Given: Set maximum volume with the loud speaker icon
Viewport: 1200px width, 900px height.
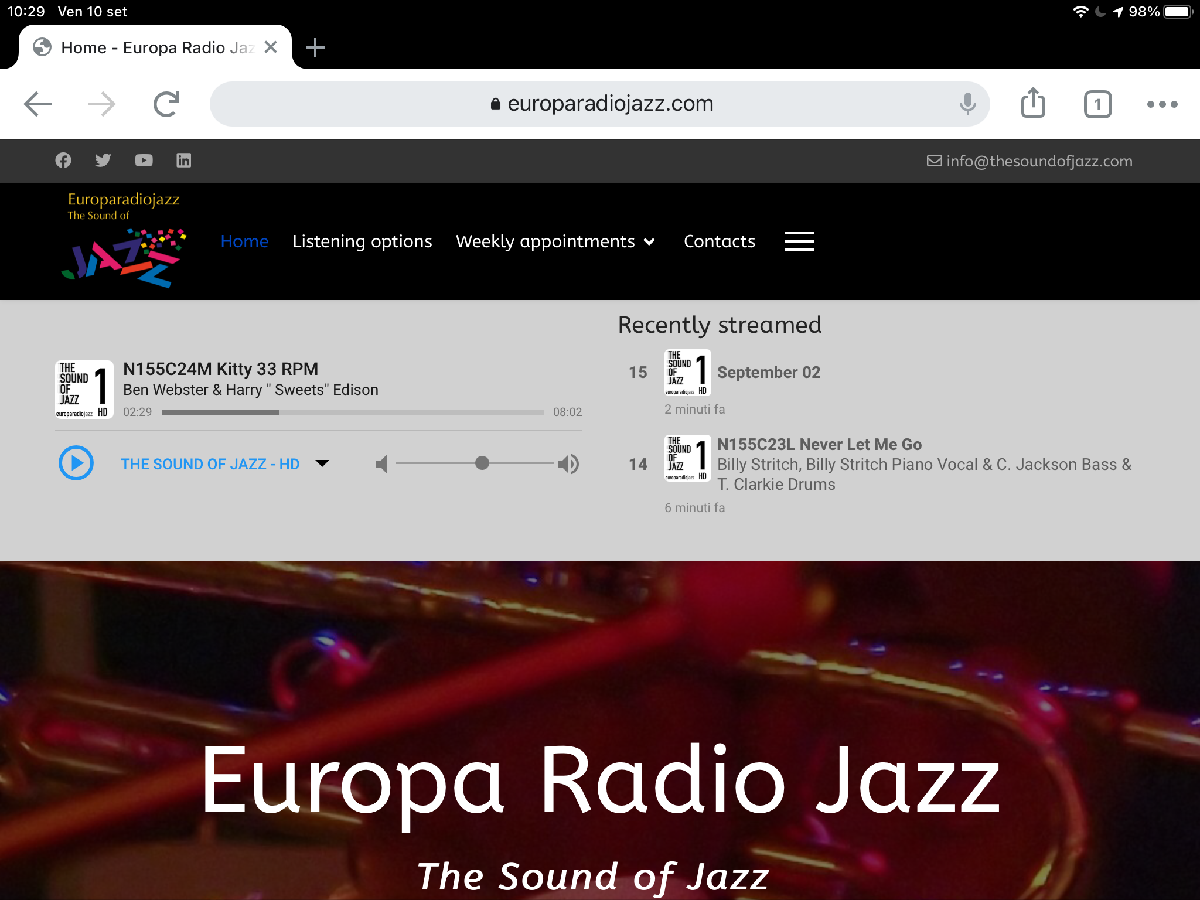Looking at the screenshot, I should click(x=568, y=464).
